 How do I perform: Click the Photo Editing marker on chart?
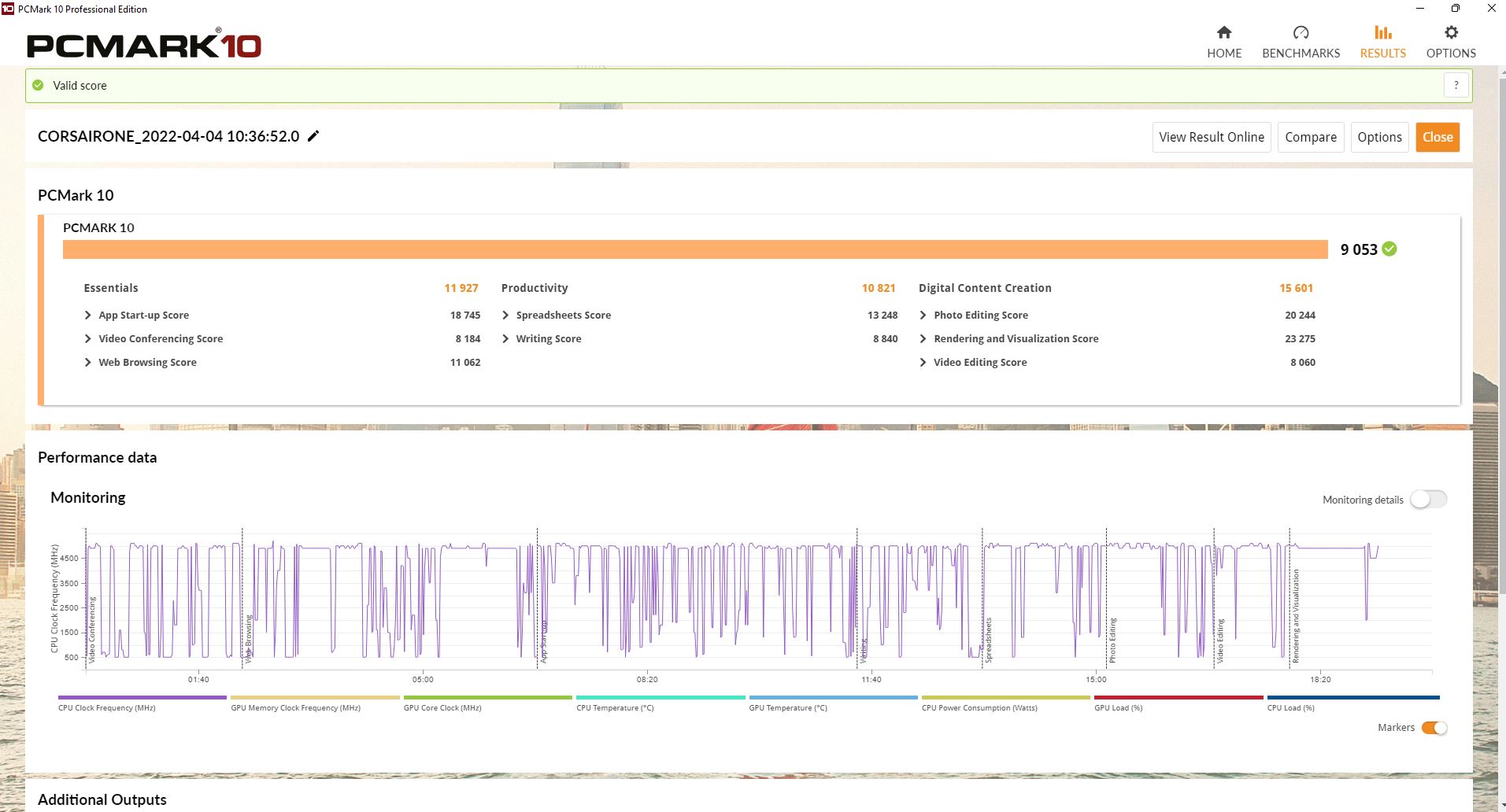(x=1113, y=640)
